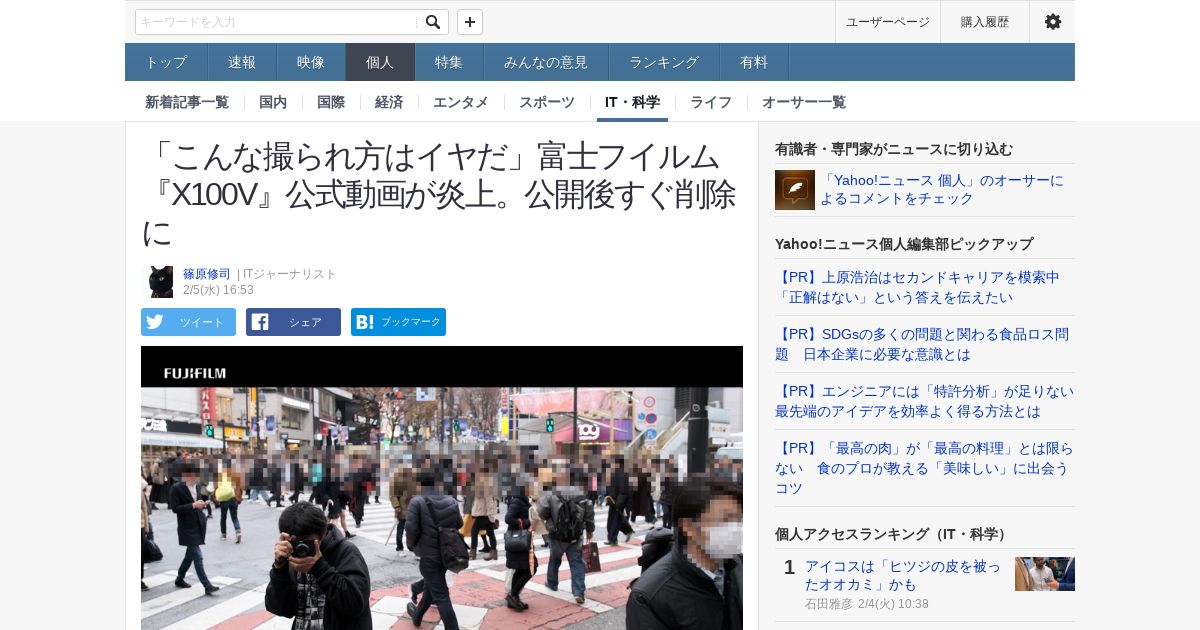Screen dimensions: 1200x630
Task: Open ranking article アイコスはヒツジの皮を被ったオオカミ
Action: [902, 575]
